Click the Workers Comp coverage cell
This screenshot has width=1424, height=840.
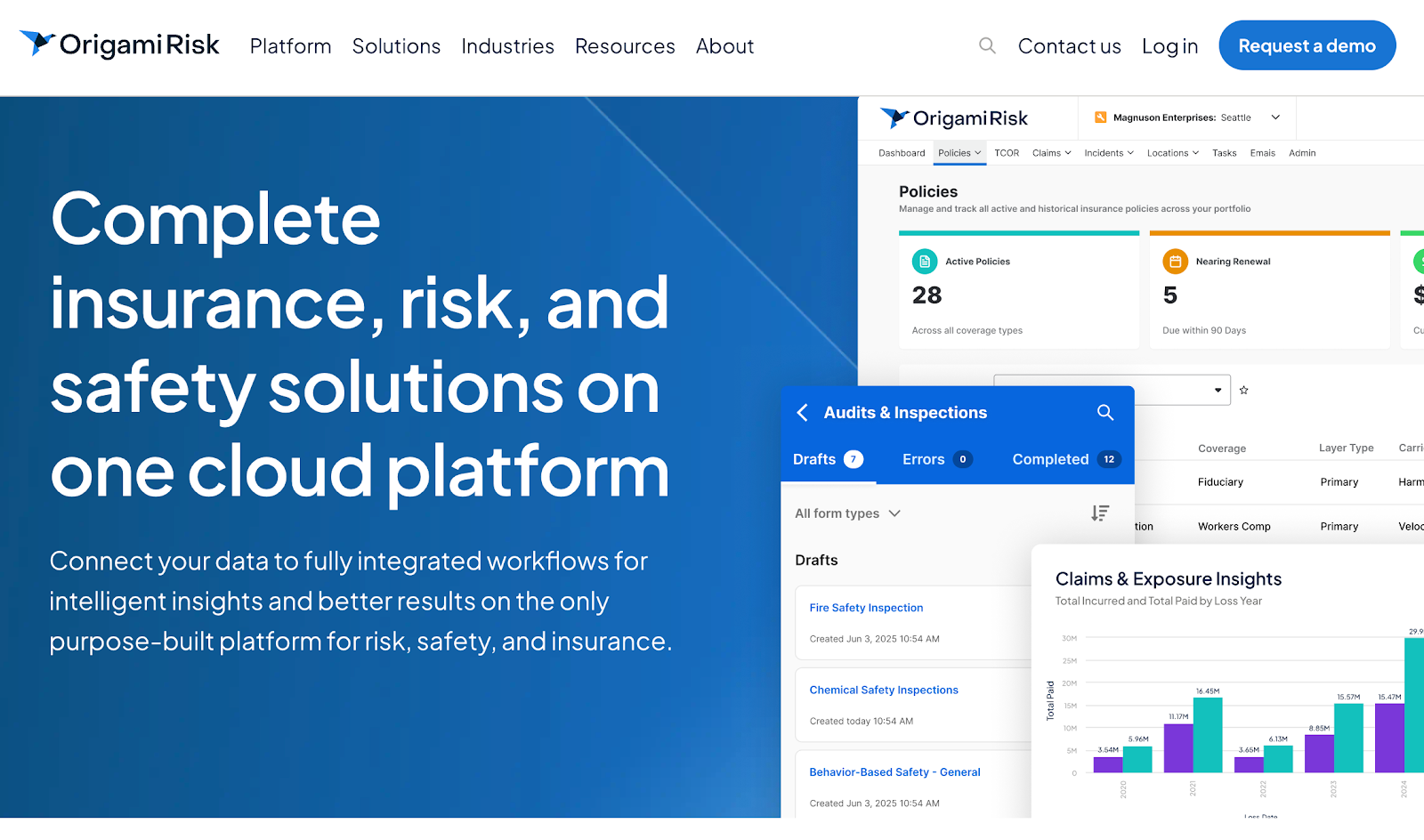coord(1234,527)
